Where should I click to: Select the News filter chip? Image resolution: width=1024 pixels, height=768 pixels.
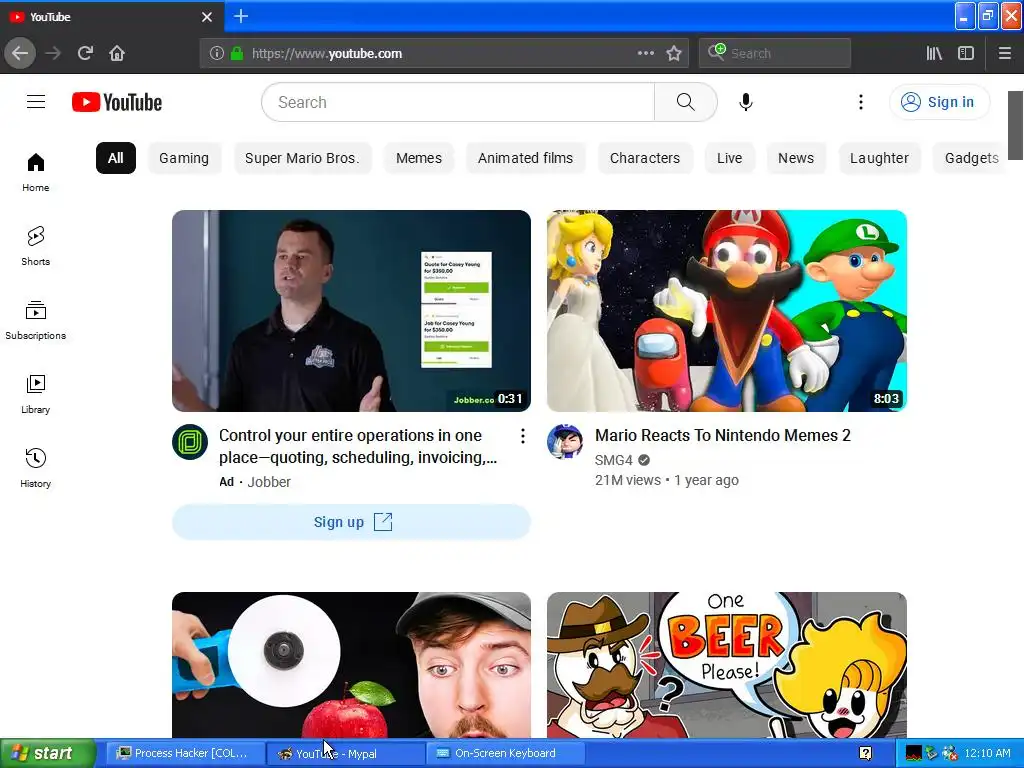795,158
